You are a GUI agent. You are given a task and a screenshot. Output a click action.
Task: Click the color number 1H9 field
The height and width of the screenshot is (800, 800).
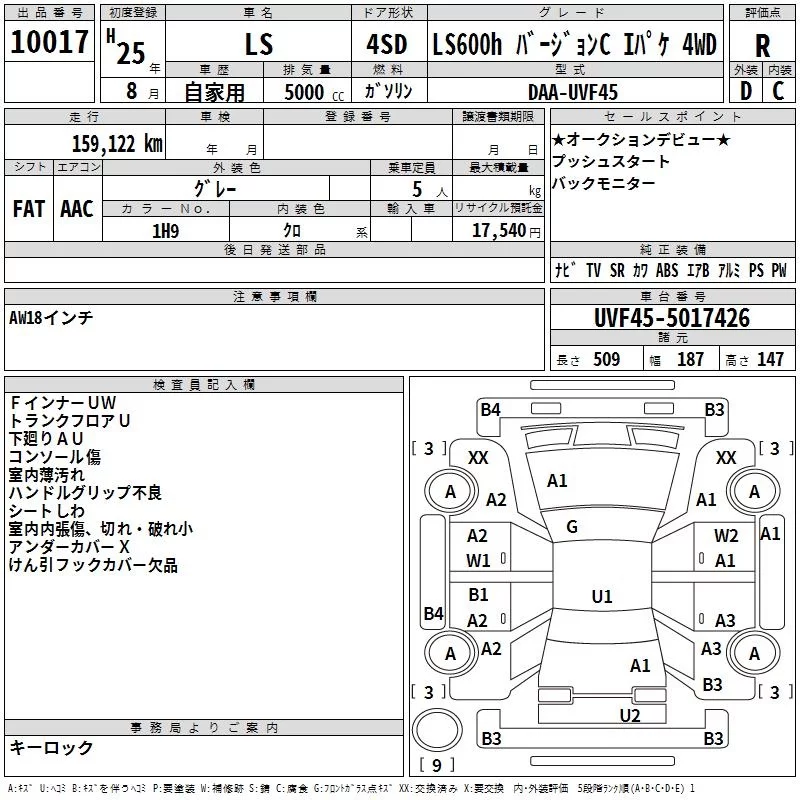165,230
